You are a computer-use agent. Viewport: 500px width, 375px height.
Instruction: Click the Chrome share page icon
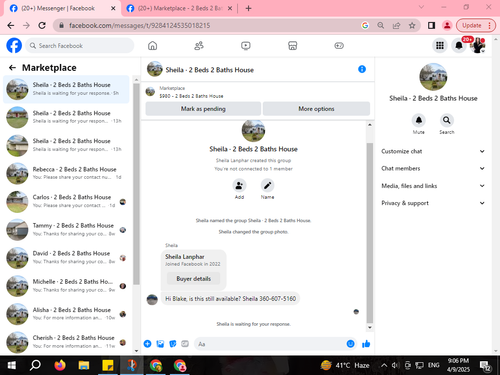[x=396, y=25]
